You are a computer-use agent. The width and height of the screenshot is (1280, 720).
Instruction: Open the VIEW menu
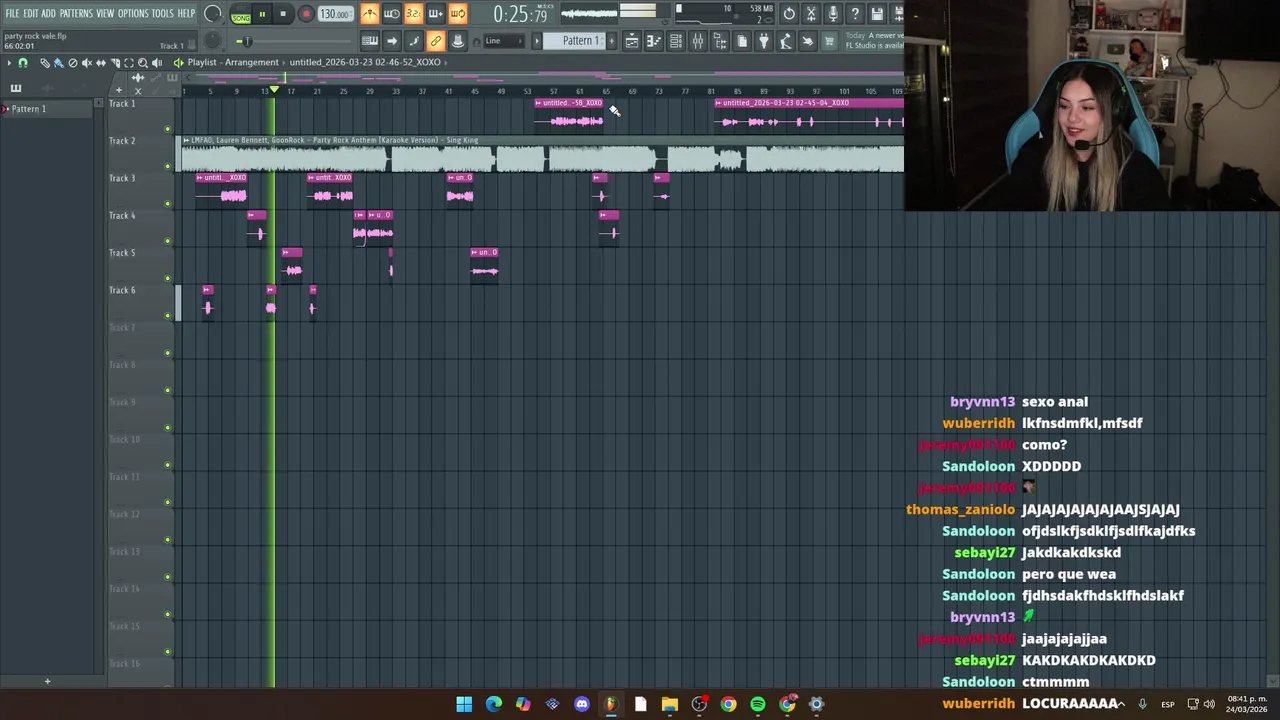(105, 14)
